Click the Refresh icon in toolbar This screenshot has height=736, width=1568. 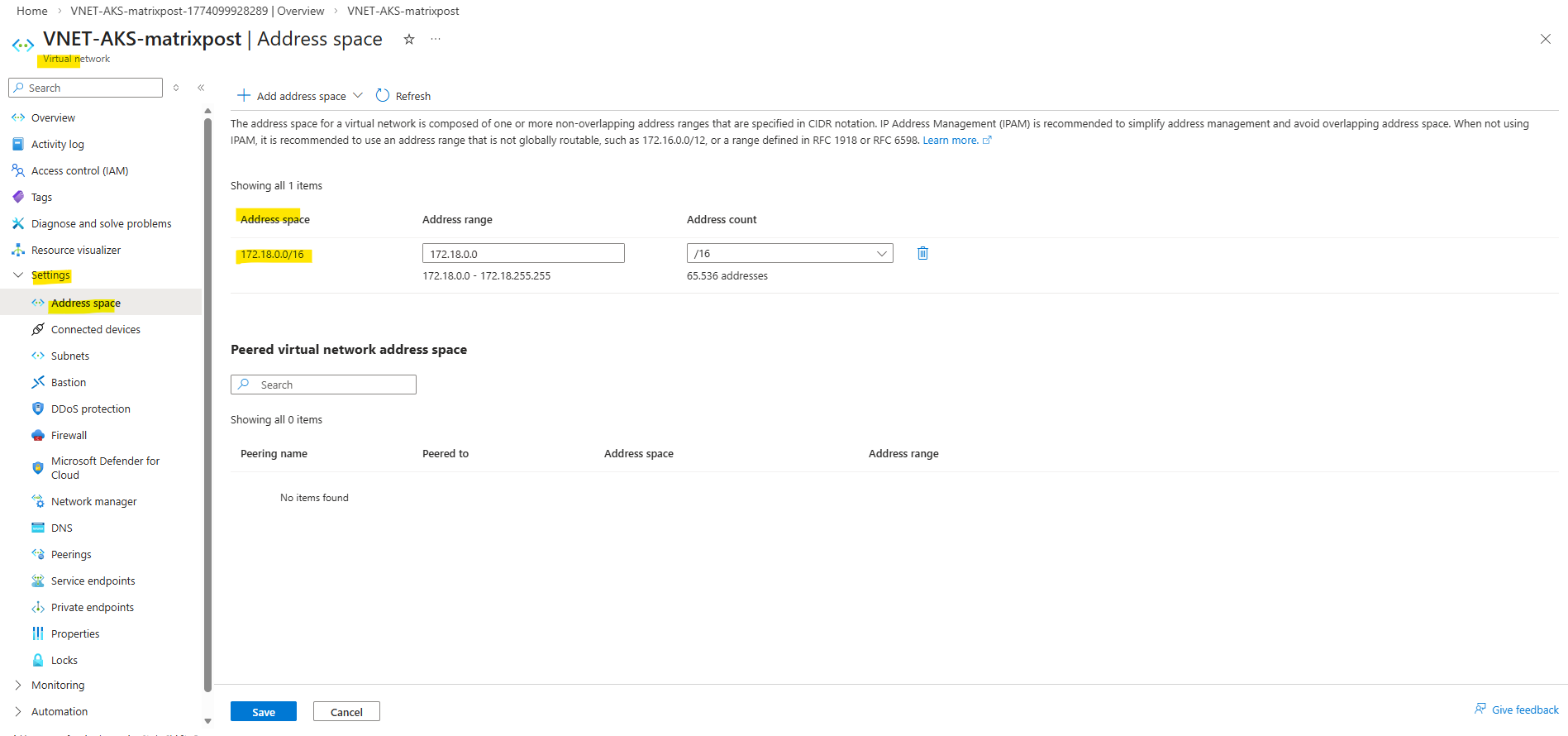click(x=383, y=96)
